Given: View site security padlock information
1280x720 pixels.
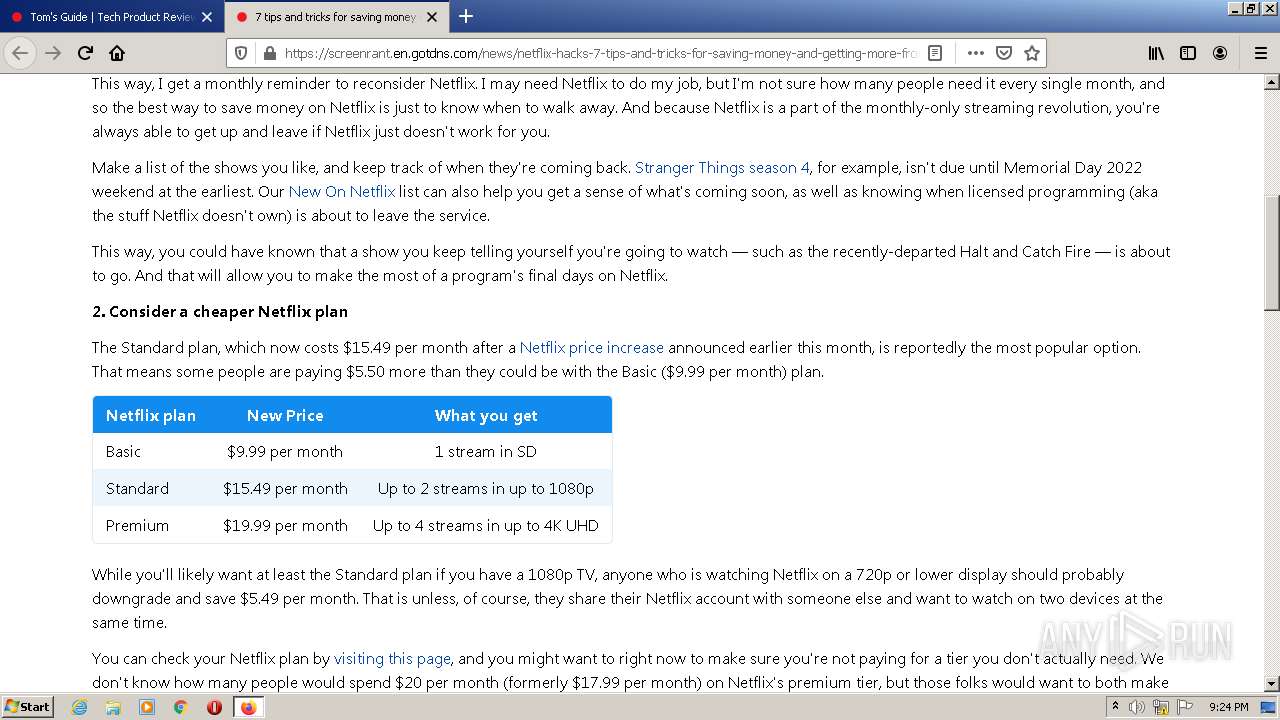Looking at the screenshot, I should tap(268, 53).
